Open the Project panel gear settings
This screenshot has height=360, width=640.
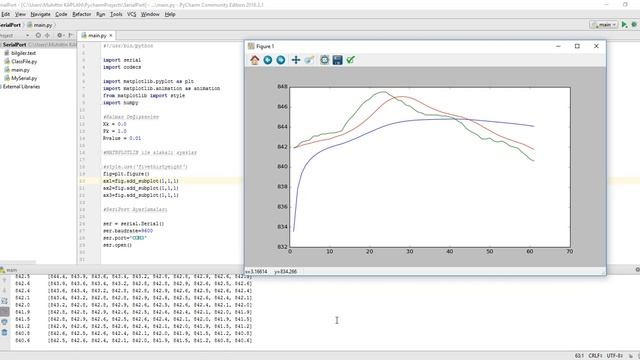click(x=60, y=36)
